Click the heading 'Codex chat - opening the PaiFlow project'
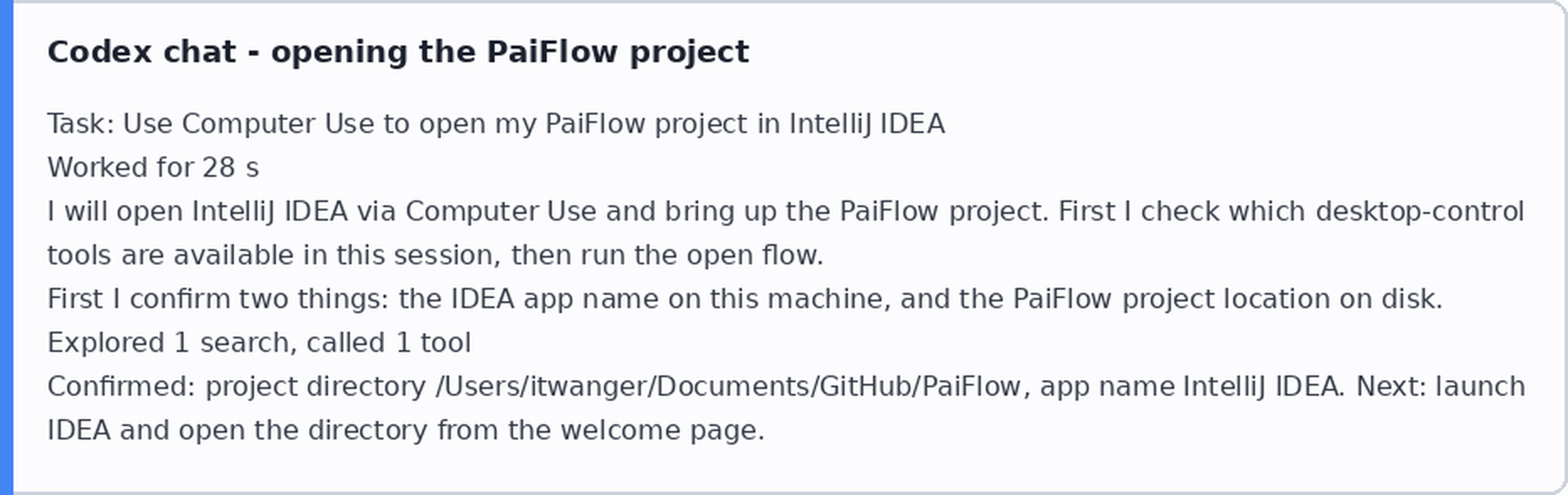The height and width of the screenshot is (495, 1568). tap(398, 52)
